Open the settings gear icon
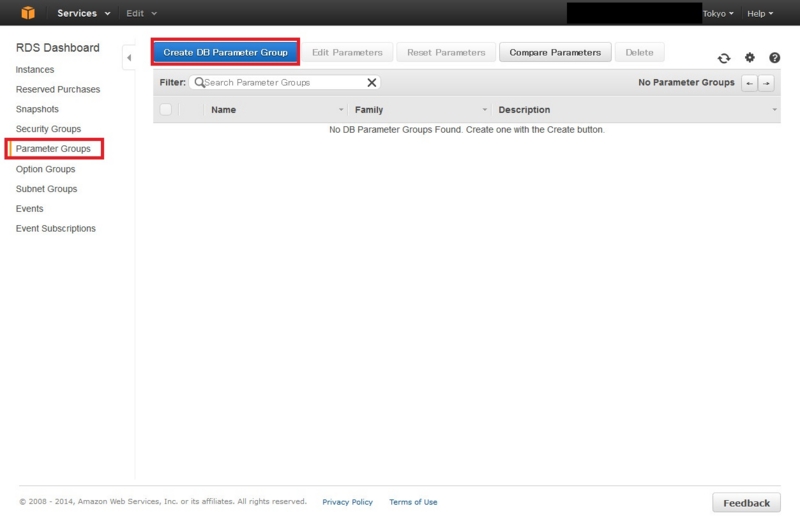Viewport: 800px width, 518px height. point(749,58)
